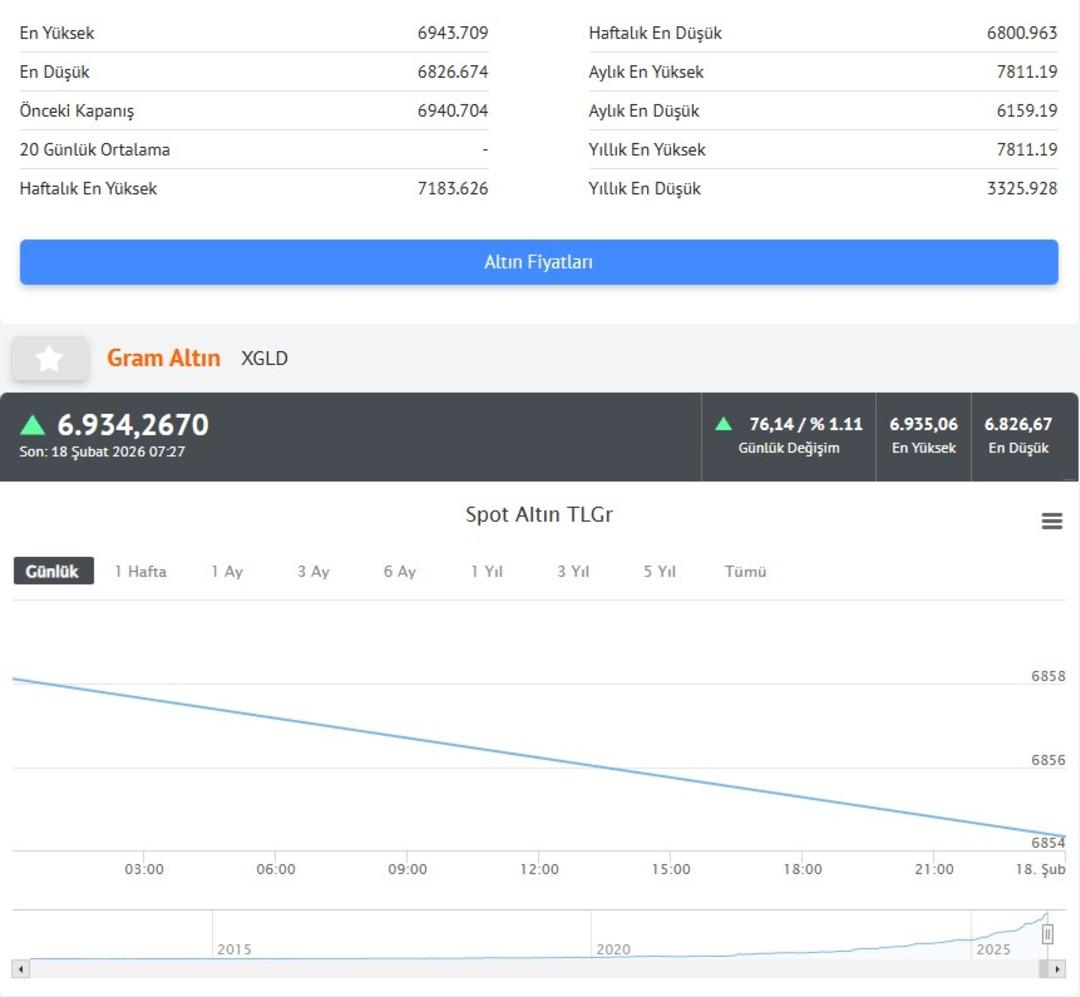The image size is (1080, 997).
Task: Click the green triangle next to daily change
Action: pos(724,424)
